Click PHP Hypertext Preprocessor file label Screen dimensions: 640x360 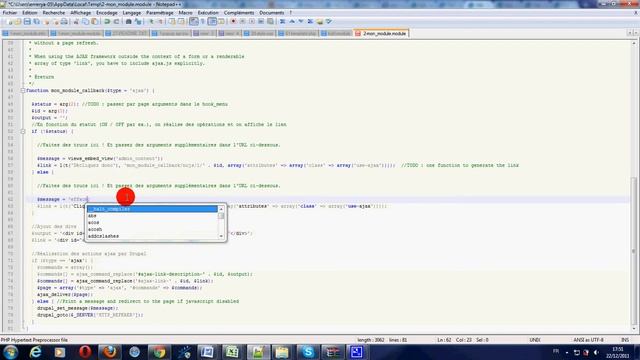(x=34, y=340)
